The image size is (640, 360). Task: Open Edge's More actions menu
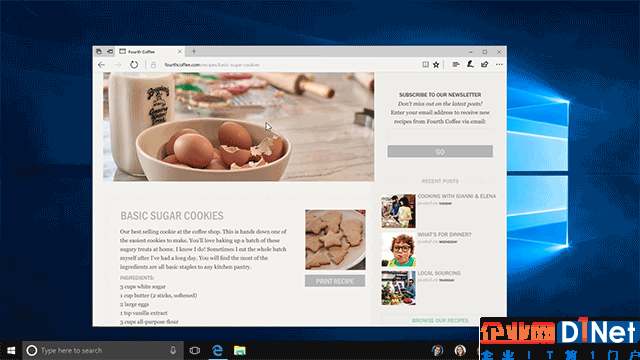[x=499, y=64]
